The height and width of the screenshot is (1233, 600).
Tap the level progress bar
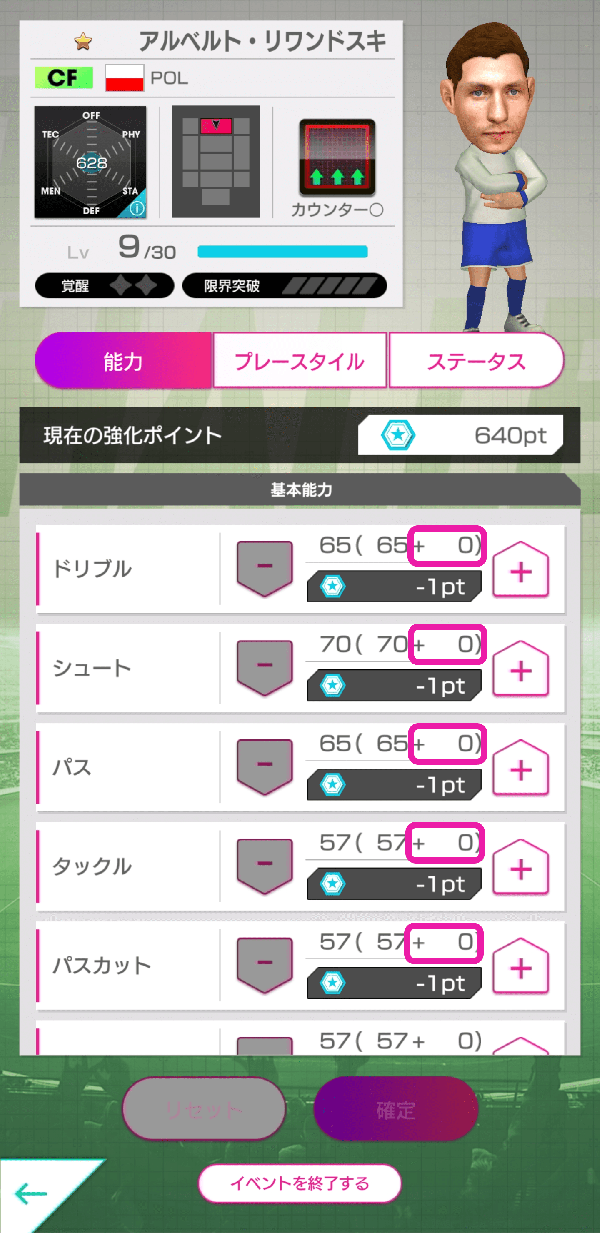pos(282,251)
